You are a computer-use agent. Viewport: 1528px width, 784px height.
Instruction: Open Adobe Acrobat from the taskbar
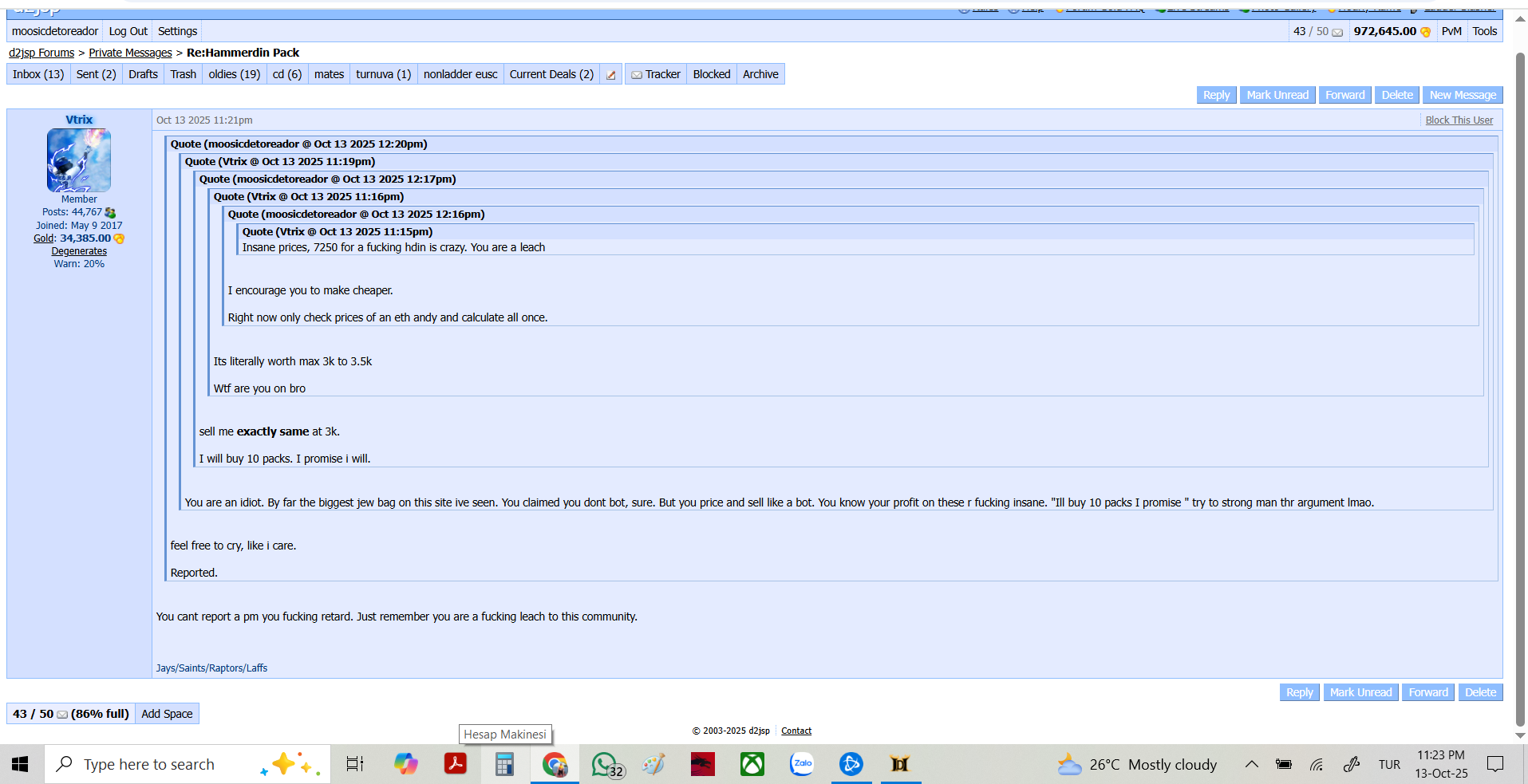click(456, 764)
